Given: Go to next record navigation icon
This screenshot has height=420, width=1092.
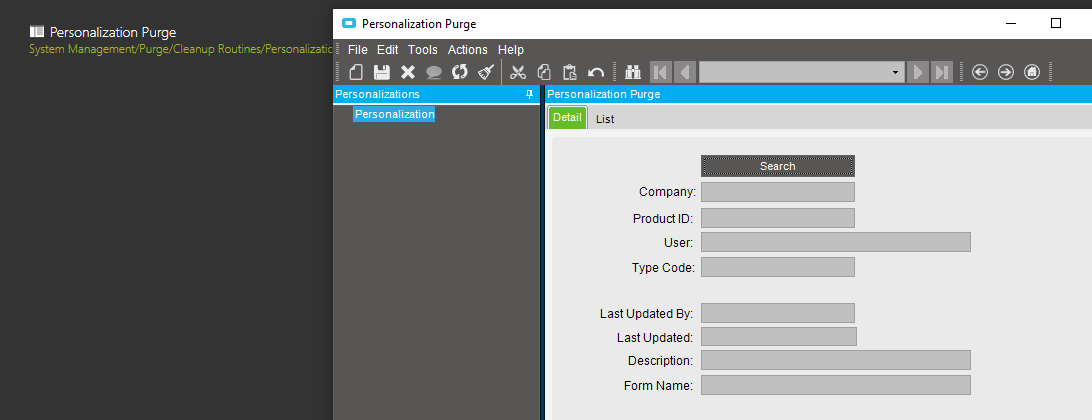Looking at the screenshot, I should point(918,72).
